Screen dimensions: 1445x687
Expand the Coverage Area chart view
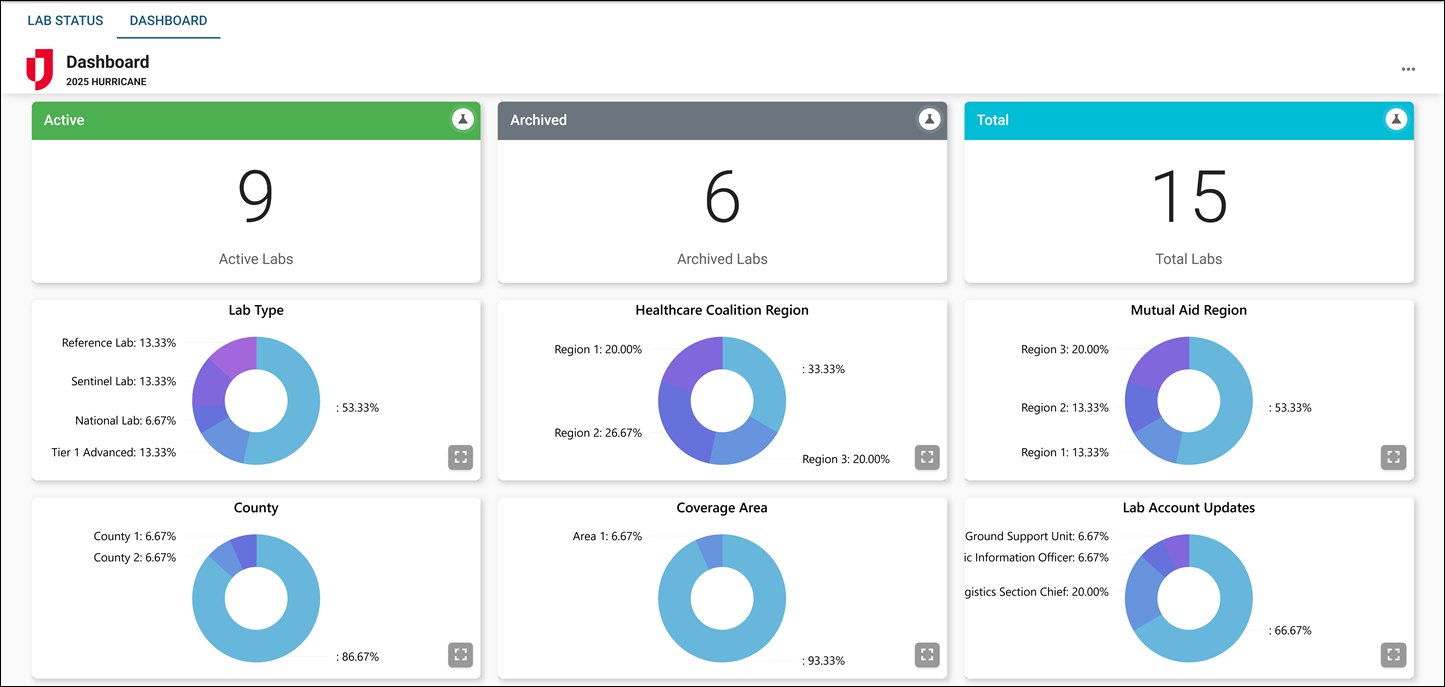coord(927,655)
